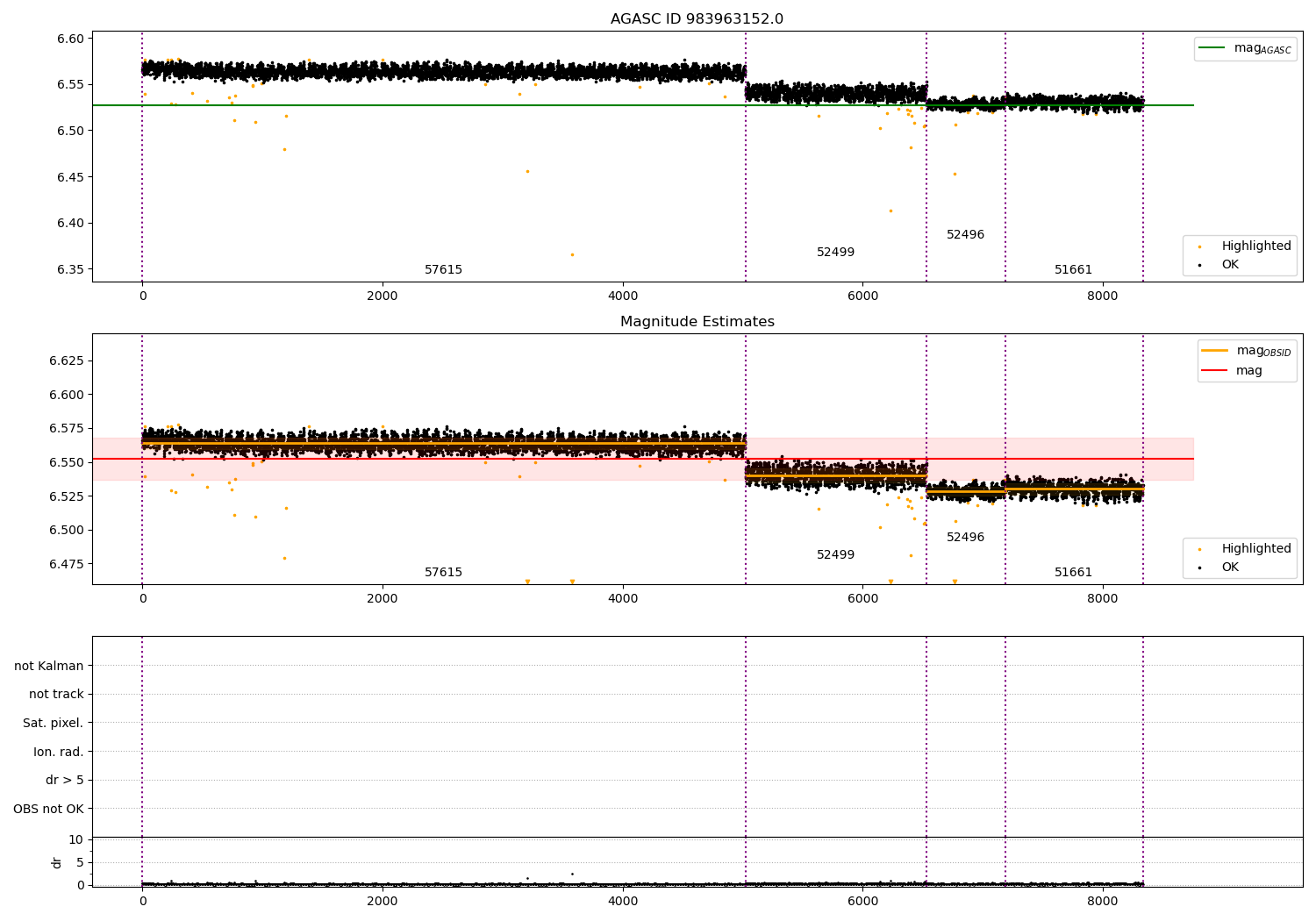This screenshot has height=921, width=1316.
Task: Click the 6.60 y-axis tick of top plot
Action: [71, 39]
